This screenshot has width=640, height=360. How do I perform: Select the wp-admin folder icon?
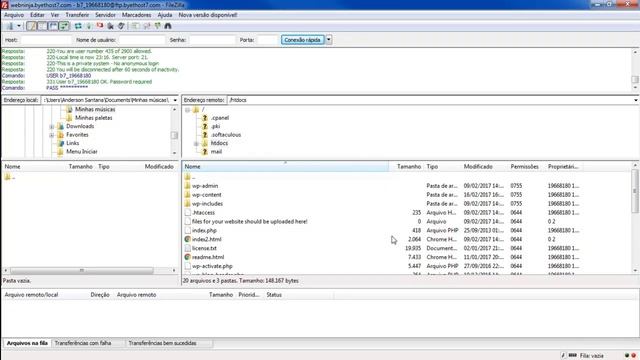tap(188, 186)
